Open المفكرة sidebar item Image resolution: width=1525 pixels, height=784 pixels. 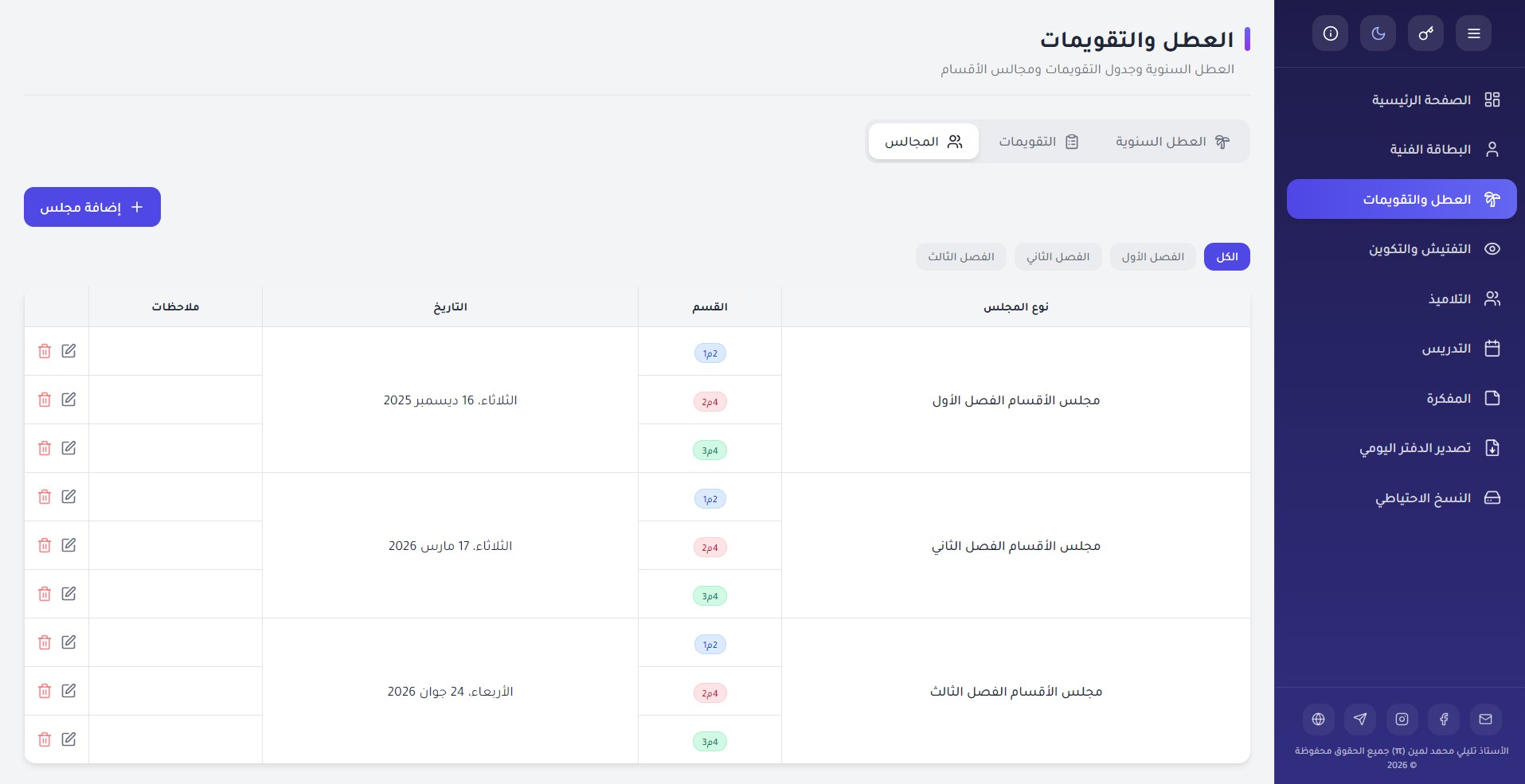(x=1402, y=398)
